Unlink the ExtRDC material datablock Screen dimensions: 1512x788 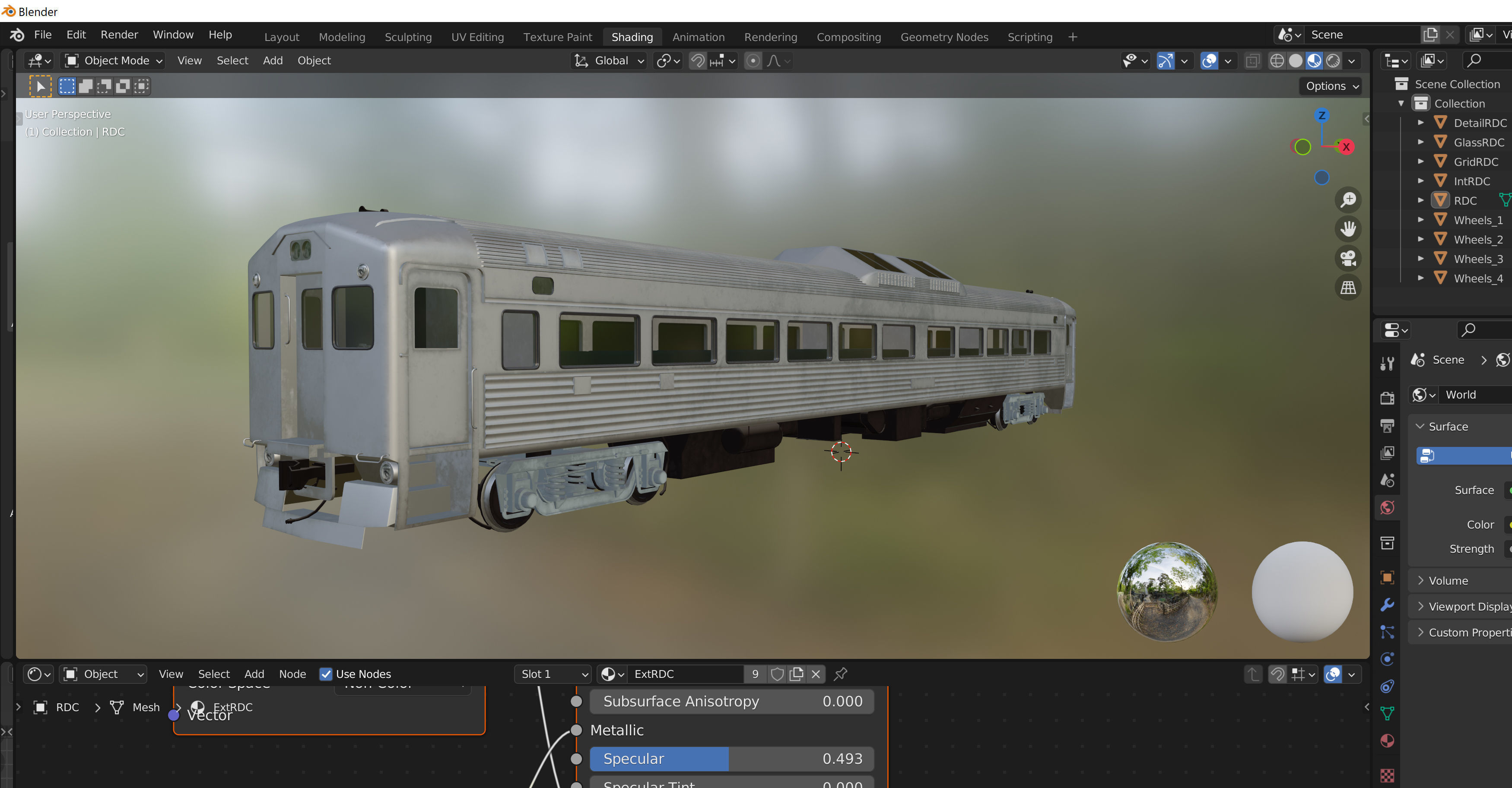click(816, 674)
